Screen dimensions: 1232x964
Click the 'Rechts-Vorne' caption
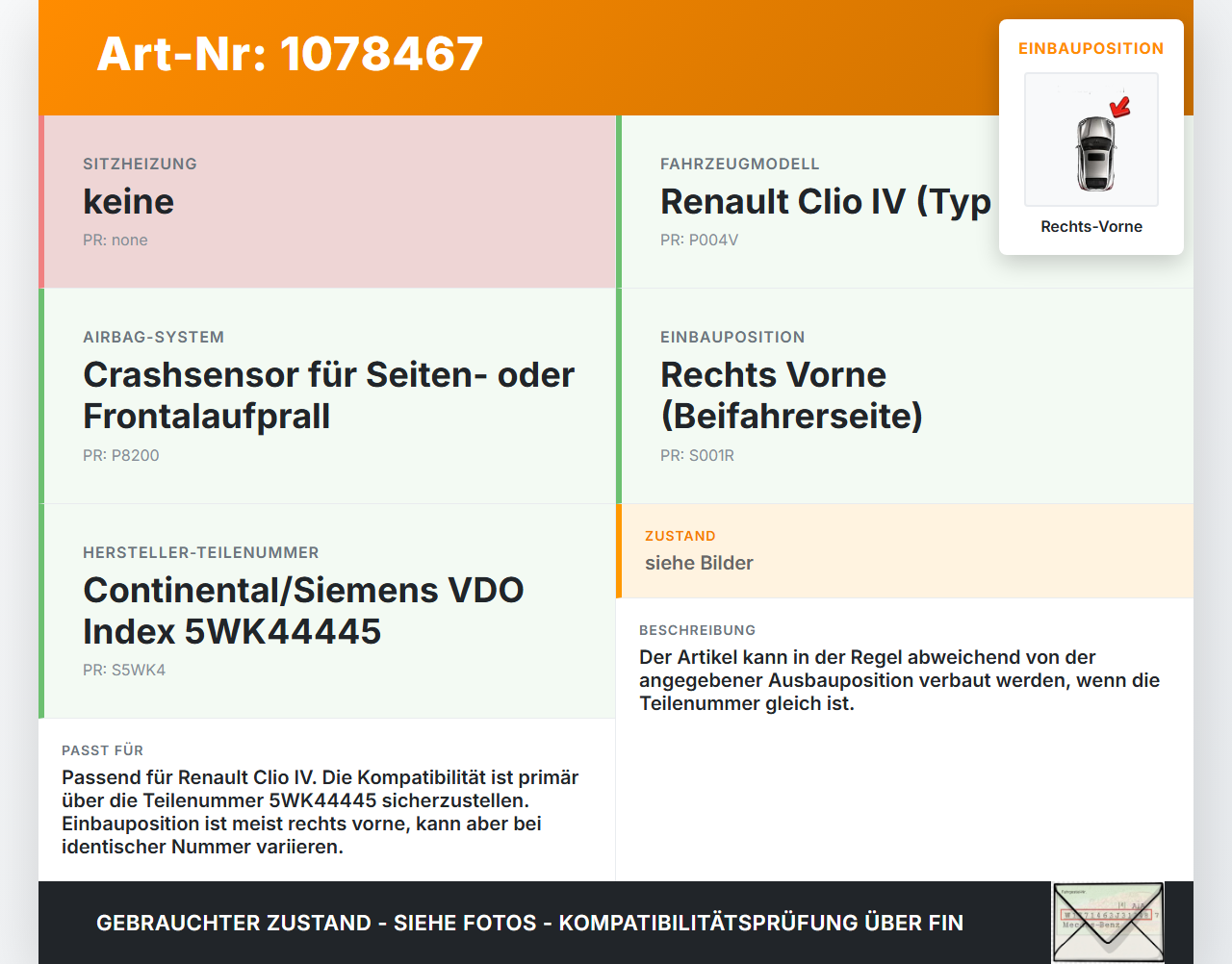coord(1091,226)
